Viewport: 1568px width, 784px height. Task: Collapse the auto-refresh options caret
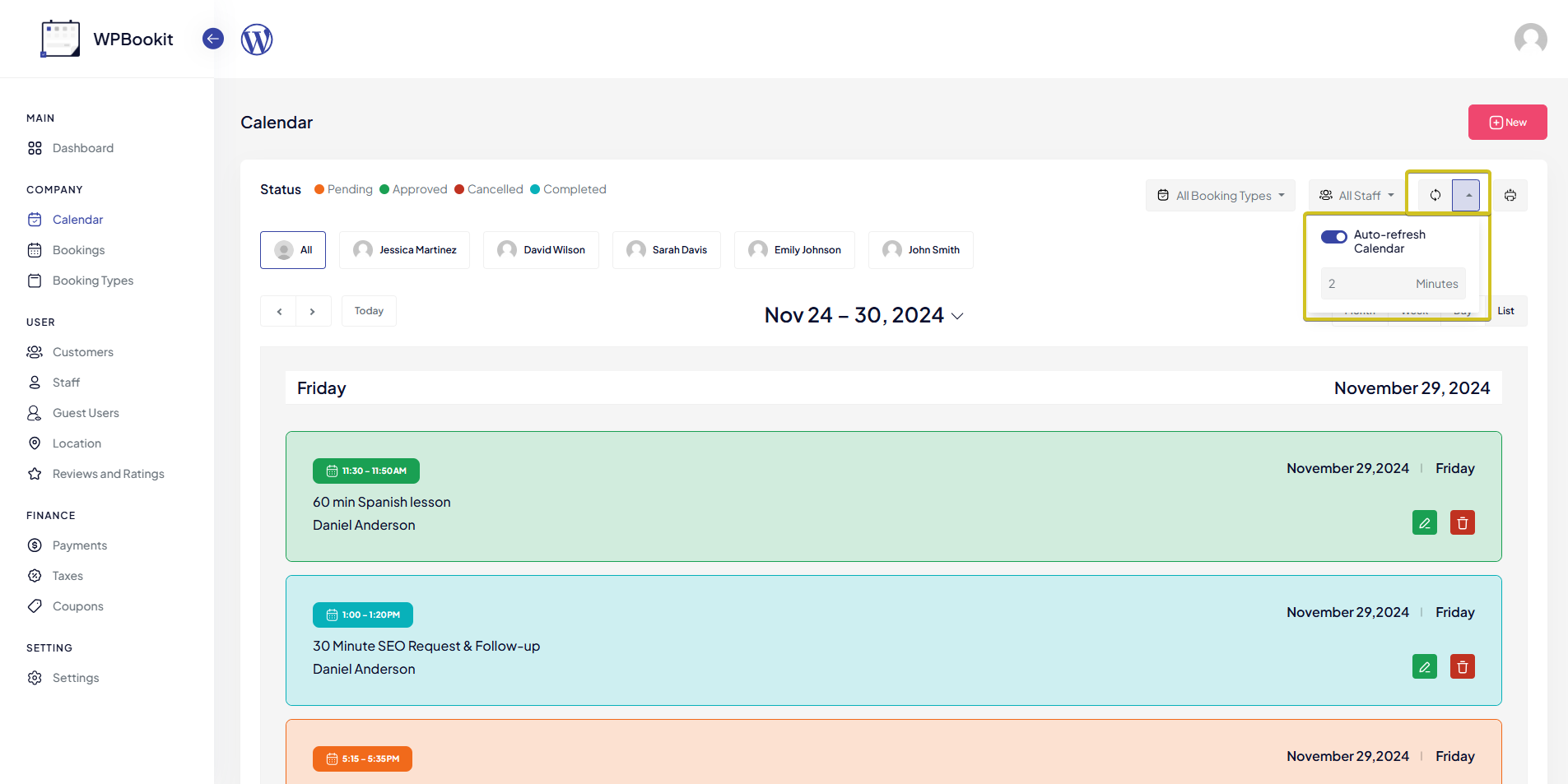pos(1467,195)
